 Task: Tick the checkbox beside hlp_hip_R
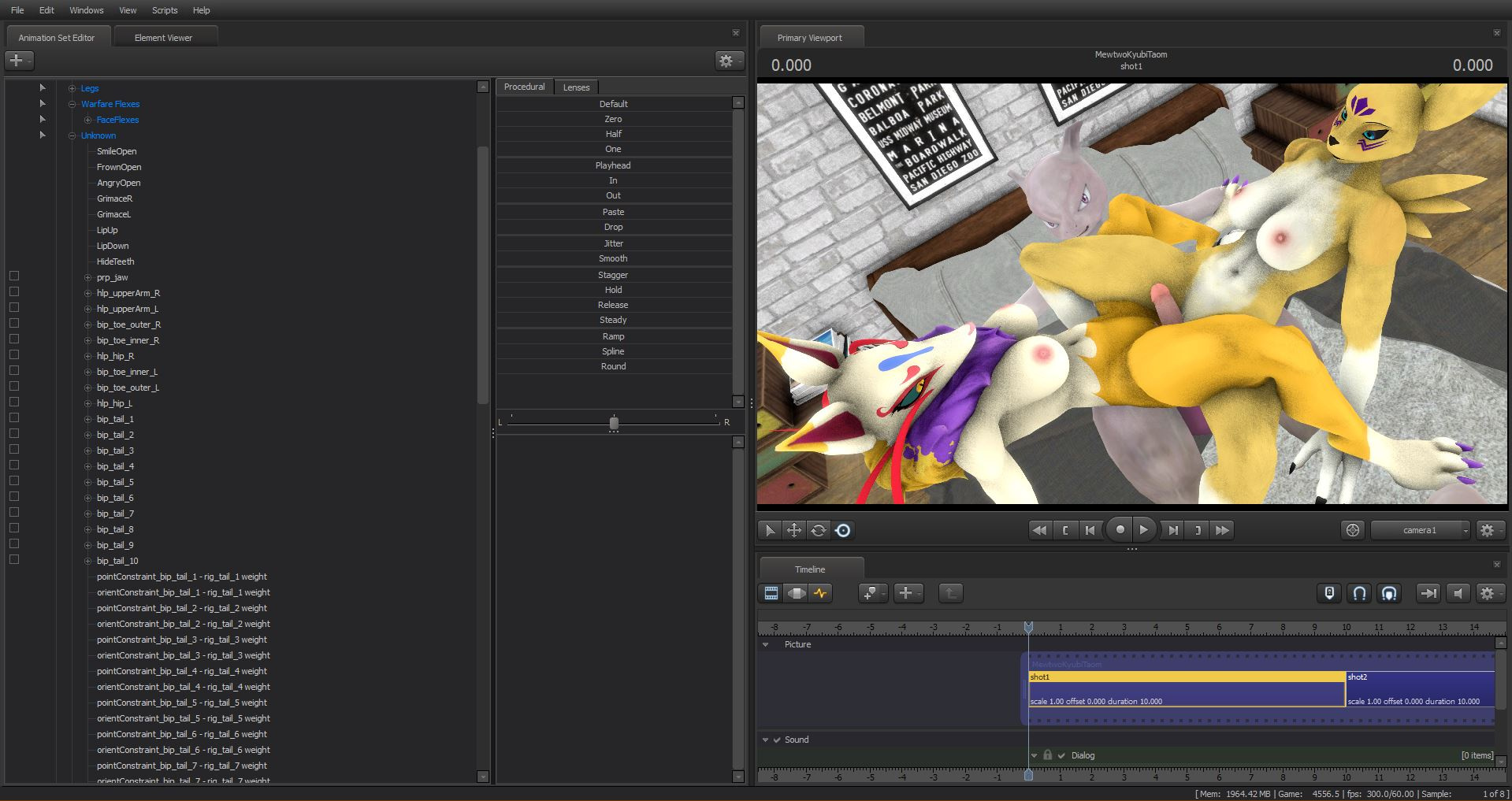14,355
